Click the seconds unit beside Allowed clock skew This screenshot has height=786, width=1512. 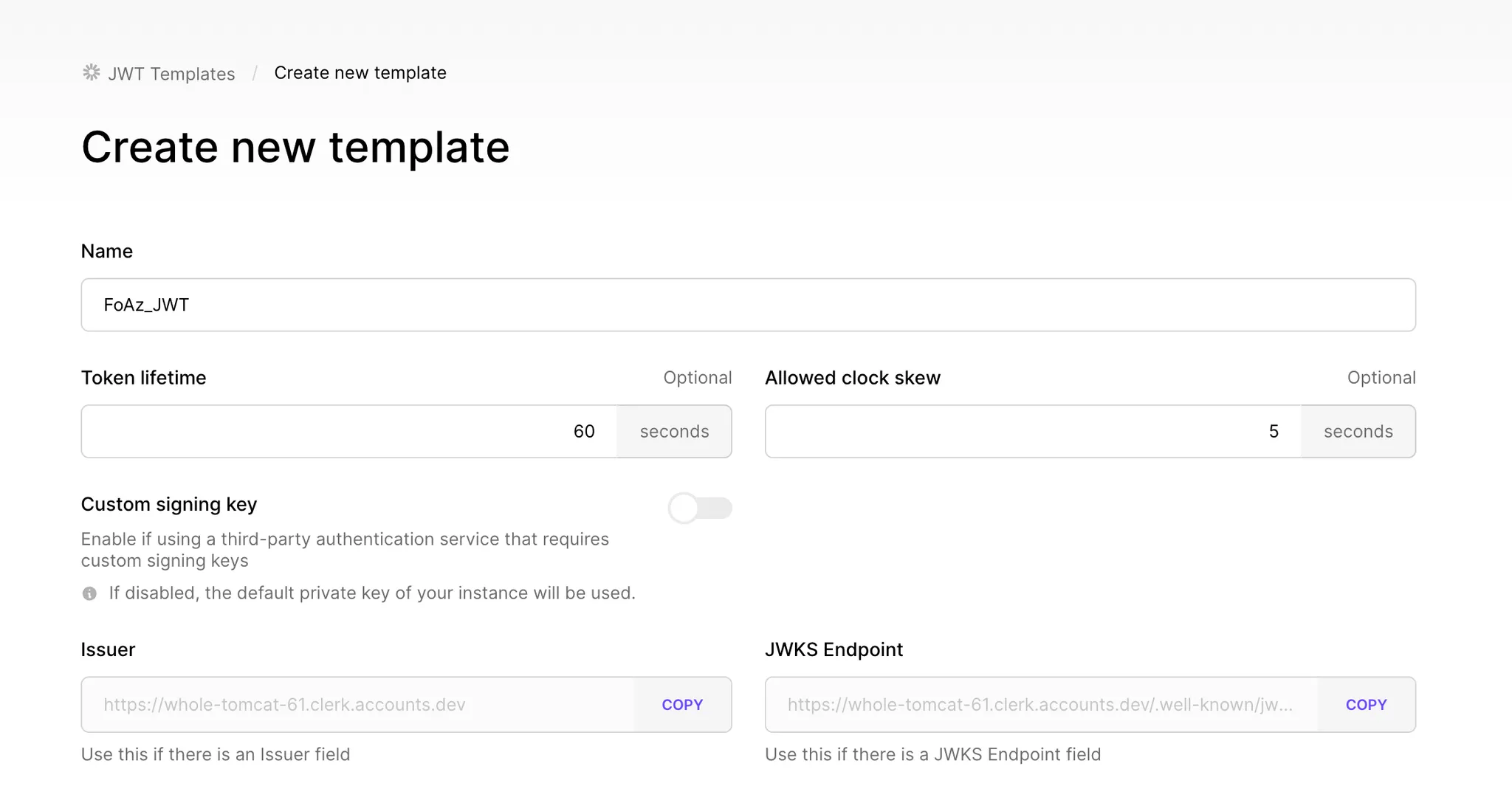(1358, 431)
